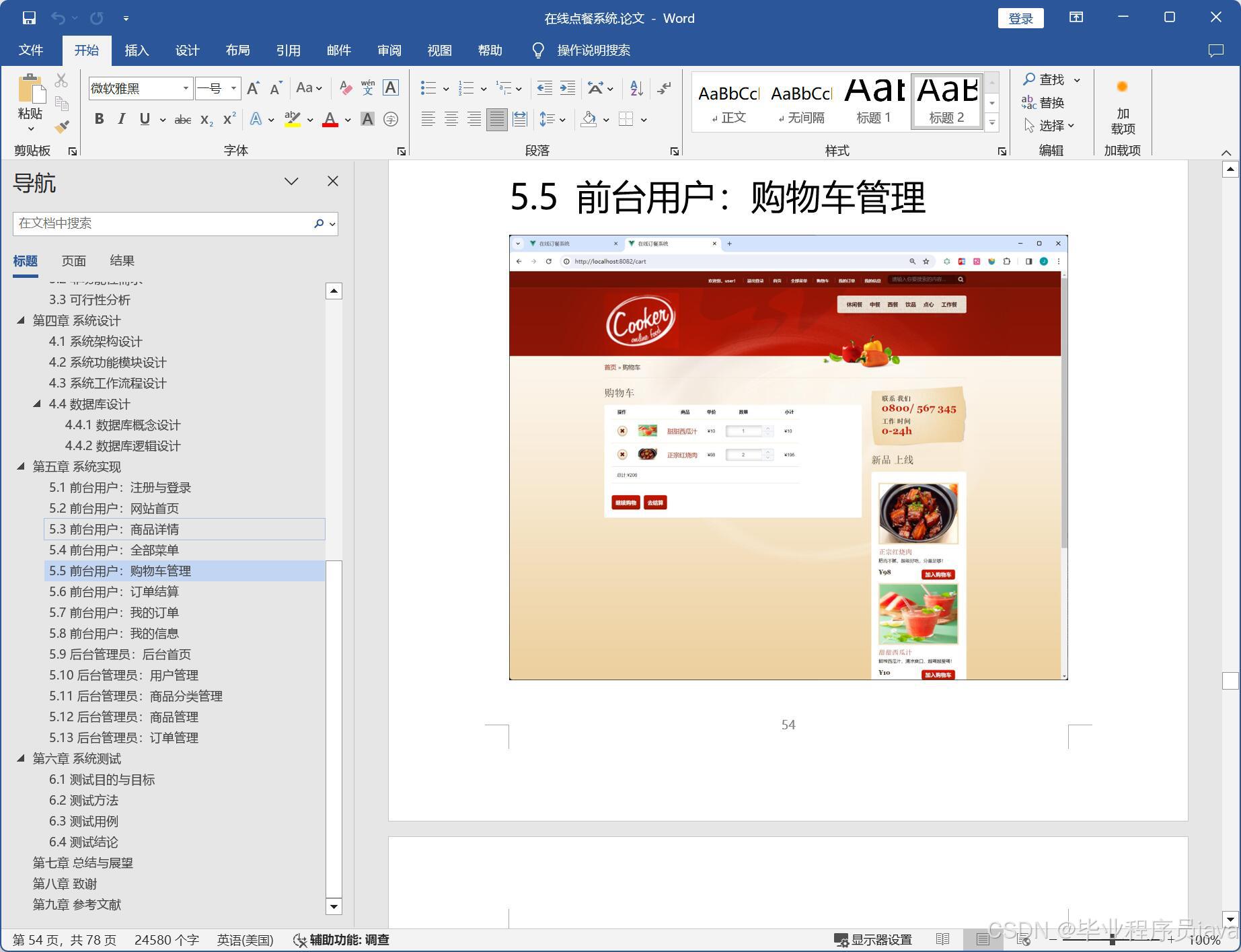The width and height of the screenshot is (1241, 952).
Task: Open the Change Case (Aa) dropdown
Action: click(309, 88)
